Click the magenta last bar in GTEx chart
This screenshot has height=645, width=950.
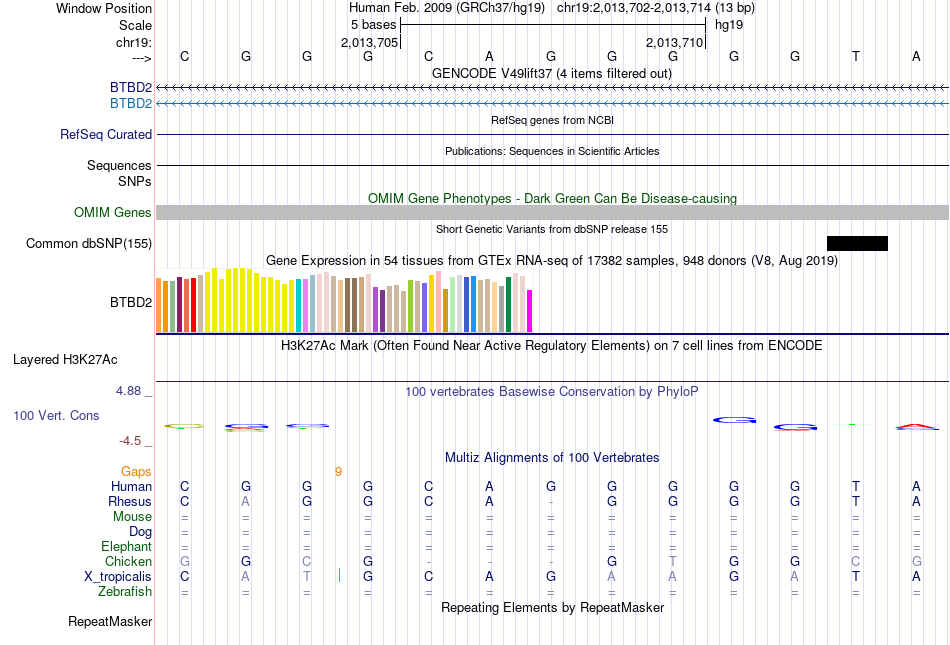(x=530, y=311)
